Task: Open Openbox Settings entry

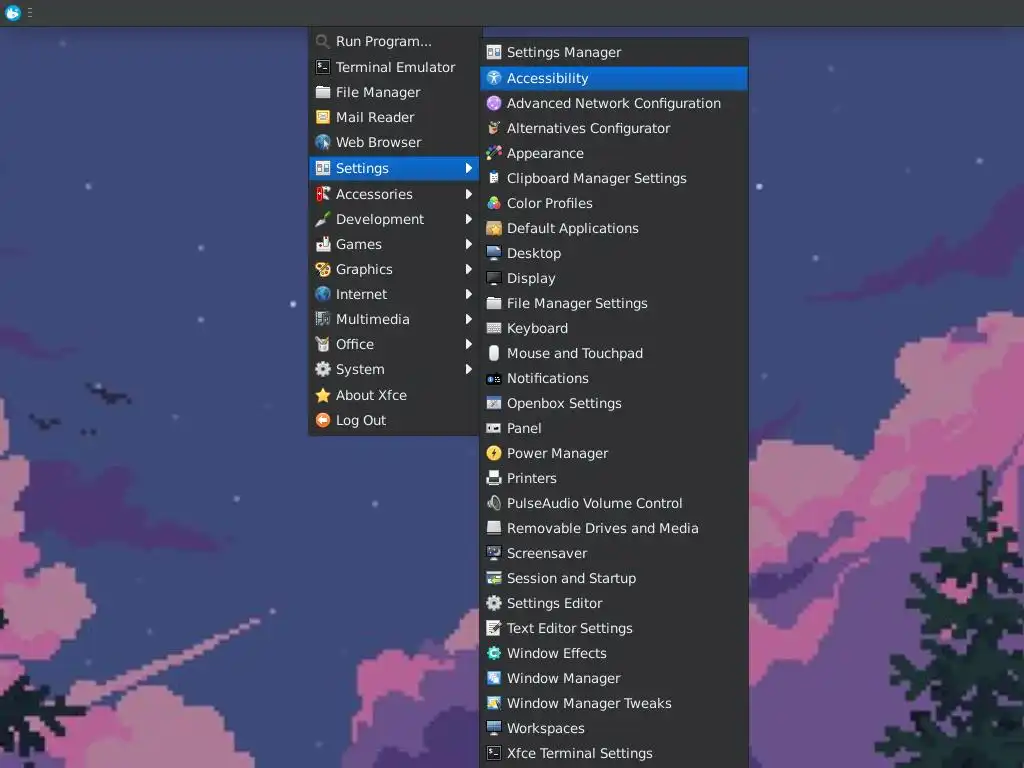Action: coord(614,403)
